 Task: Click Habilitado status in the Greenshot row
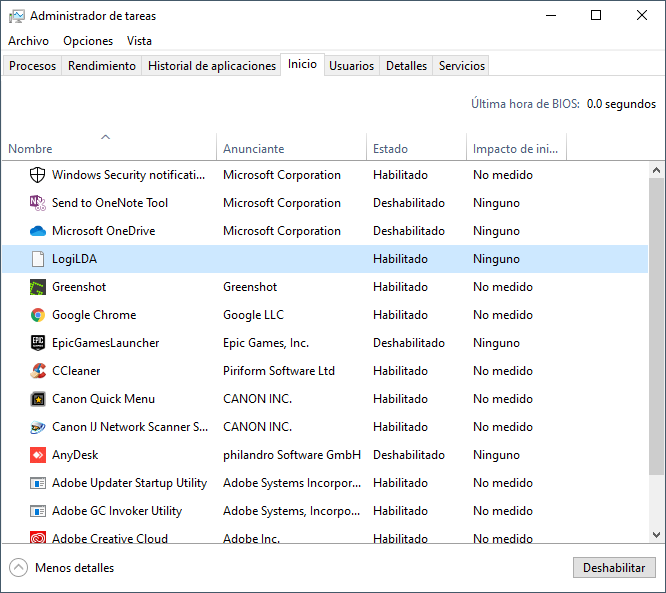point(400,287)
